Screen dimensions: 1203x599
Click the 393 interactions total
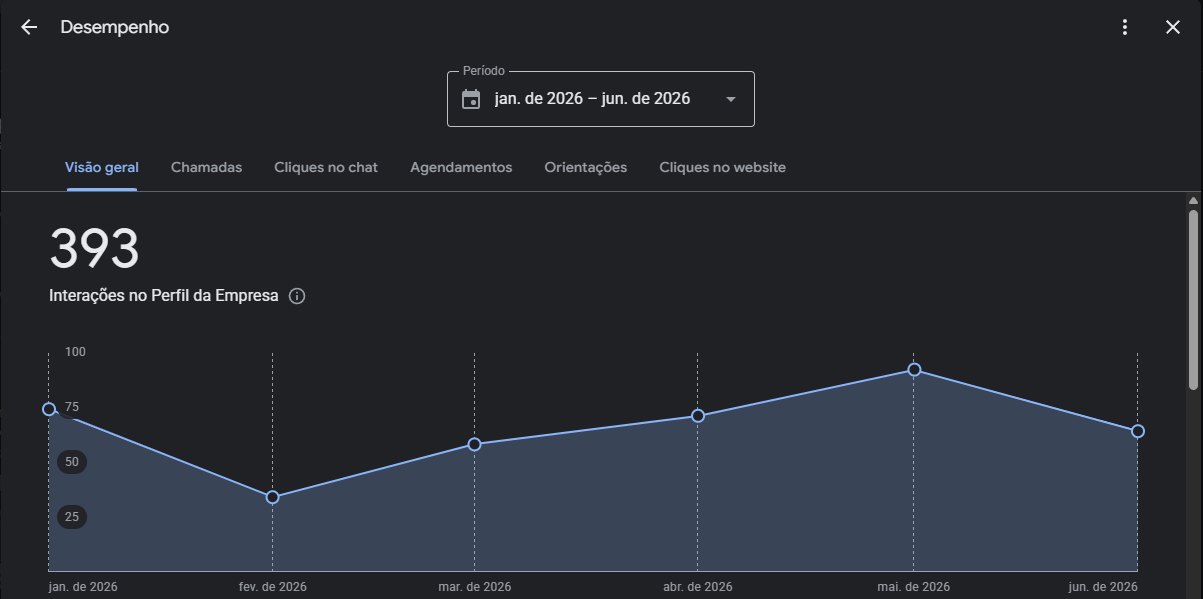pos(94,248)
